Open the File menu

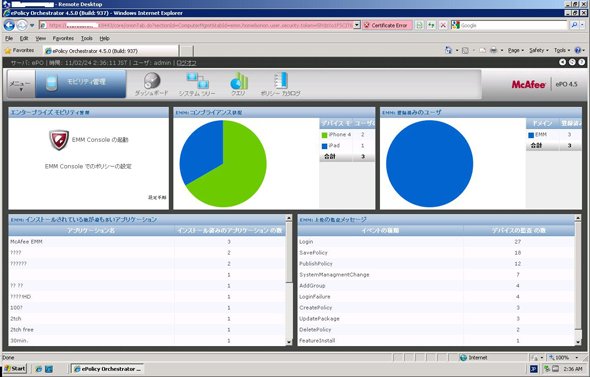point(9,38)
